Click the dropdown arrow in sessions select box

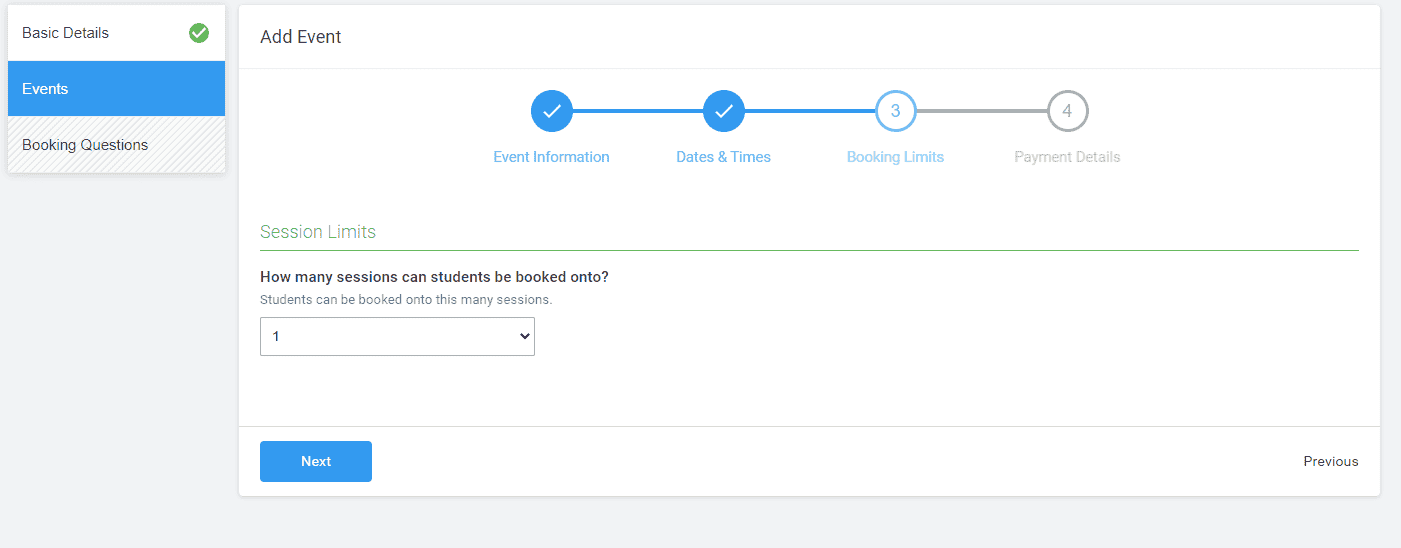[x=524, y=337]
